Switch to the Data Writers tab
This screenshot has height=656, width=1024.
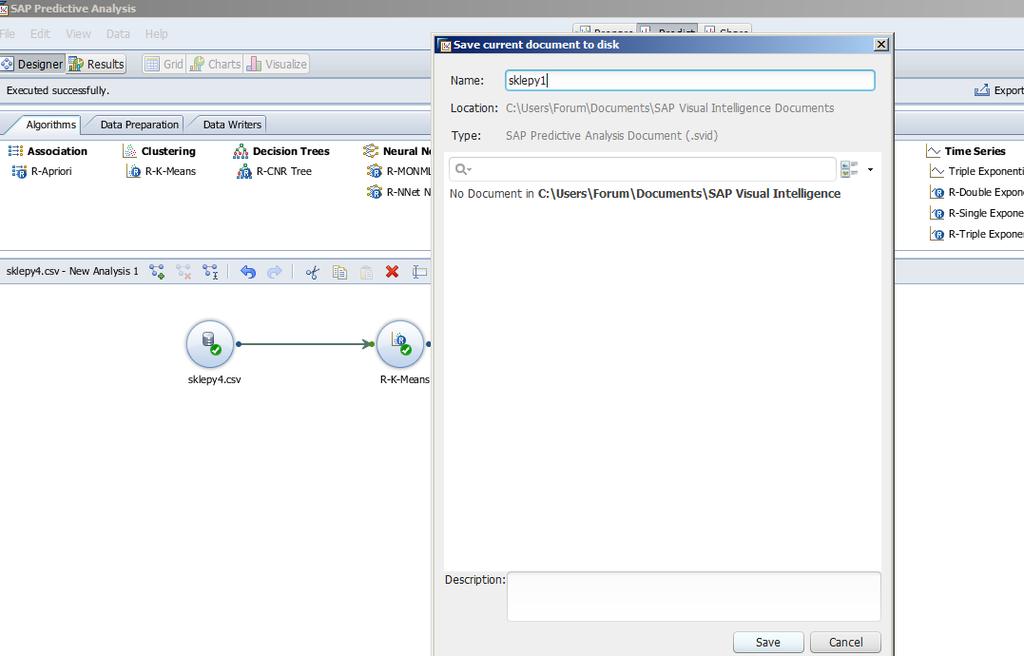[x=232, y=124]
